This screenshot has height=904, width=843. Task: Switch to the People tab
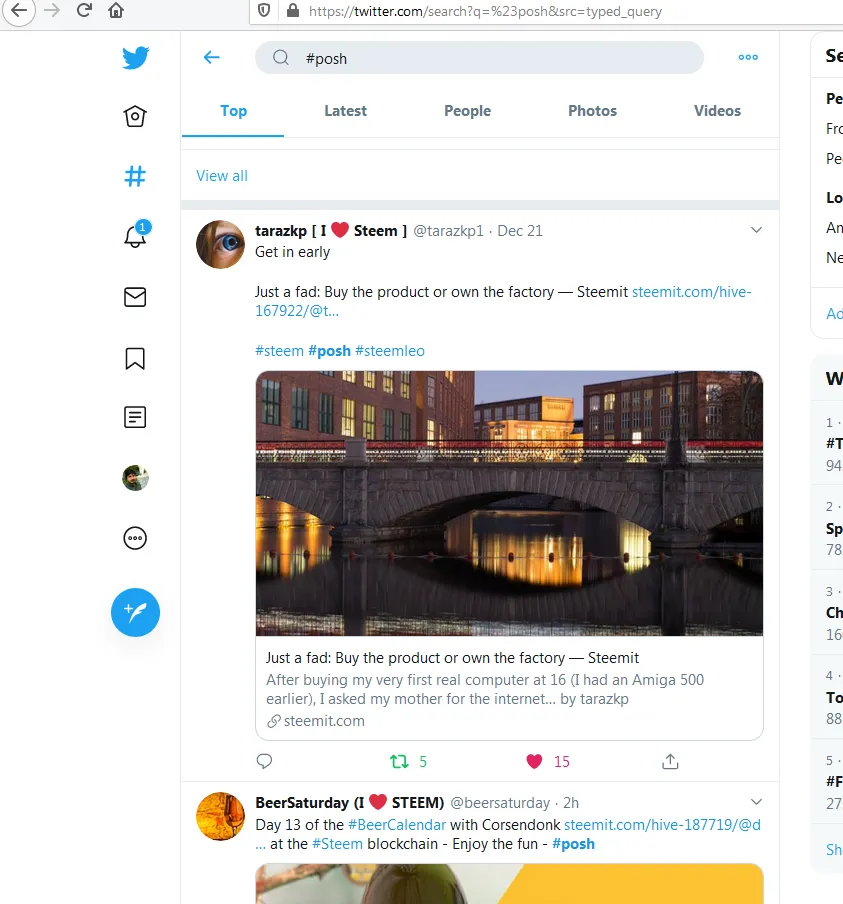(467, 111)
